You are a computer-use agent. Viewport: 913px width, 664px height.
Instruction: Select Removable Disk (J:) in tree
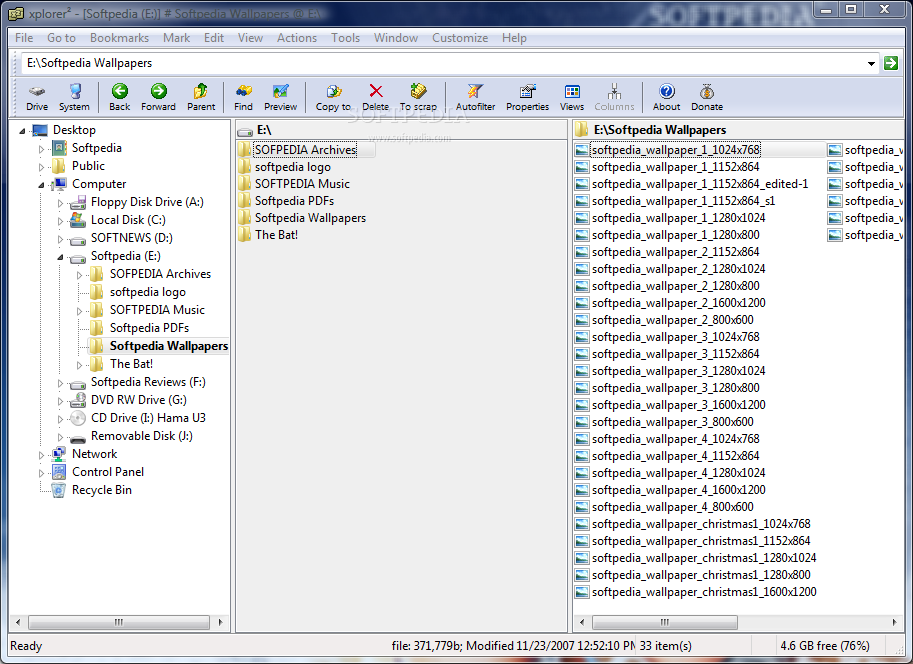tap(141, 436)
